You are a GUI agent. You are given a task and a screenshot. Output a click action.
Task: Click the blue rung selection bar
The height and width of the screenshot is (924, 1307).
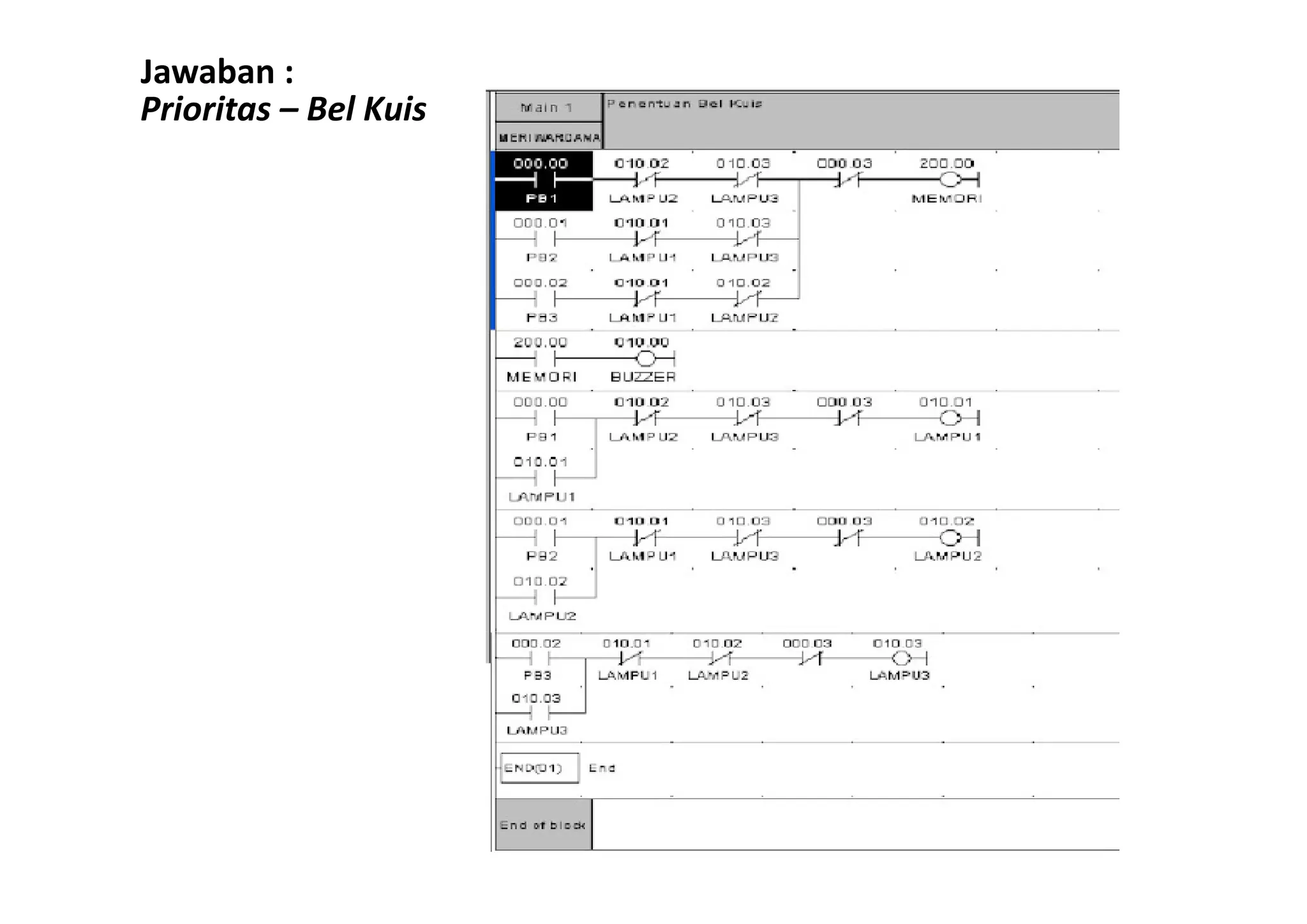(493, 241)
